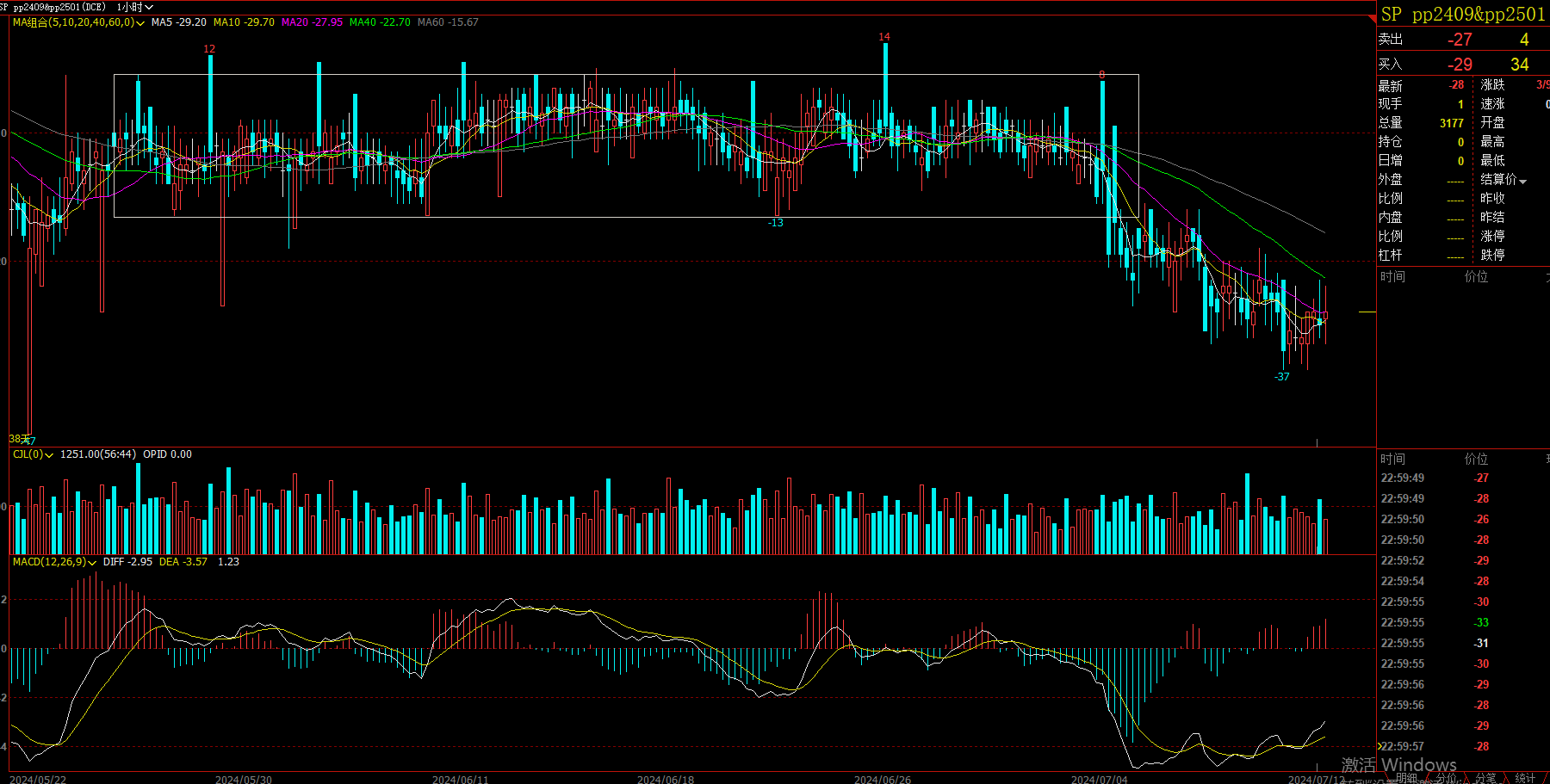
Task: Open the 1小时 timeframe dropdown
Action: tap(135, 7)
